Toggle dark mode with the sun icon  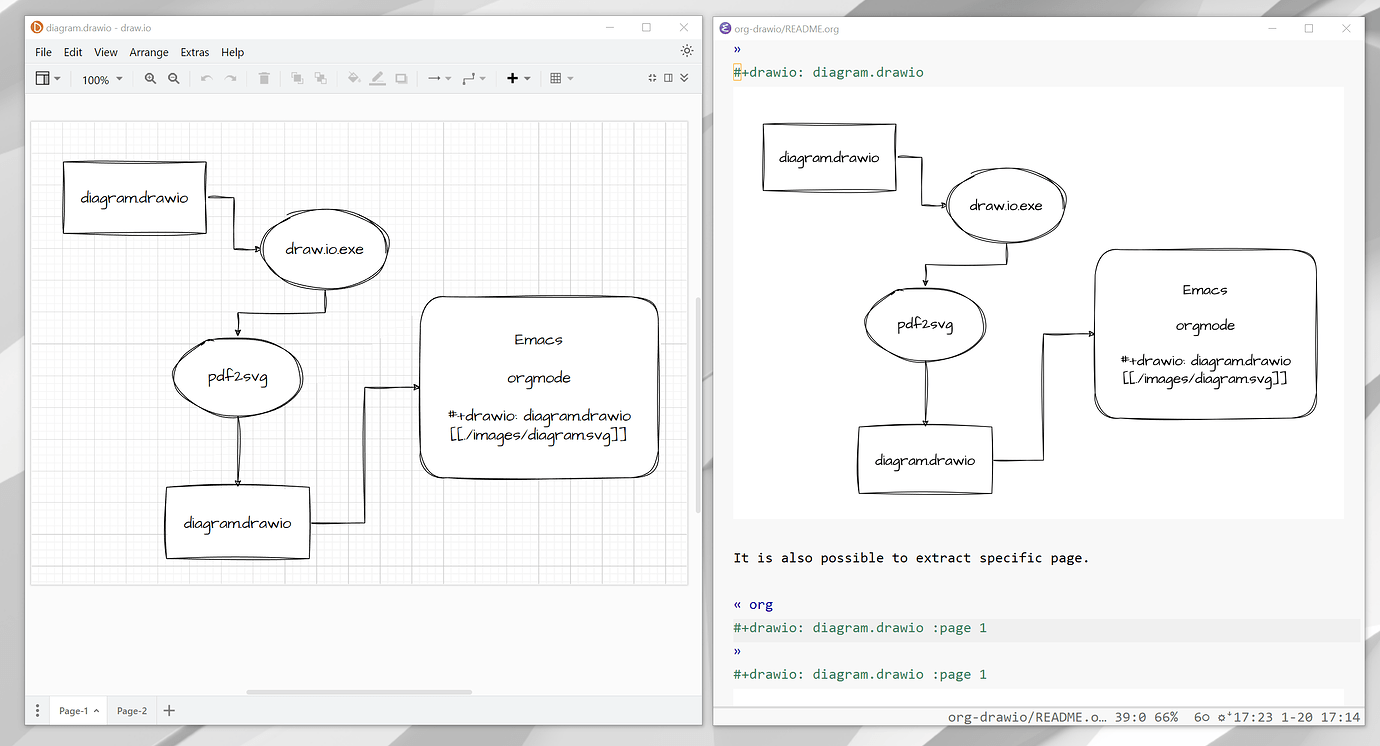(x=686, y=50)
